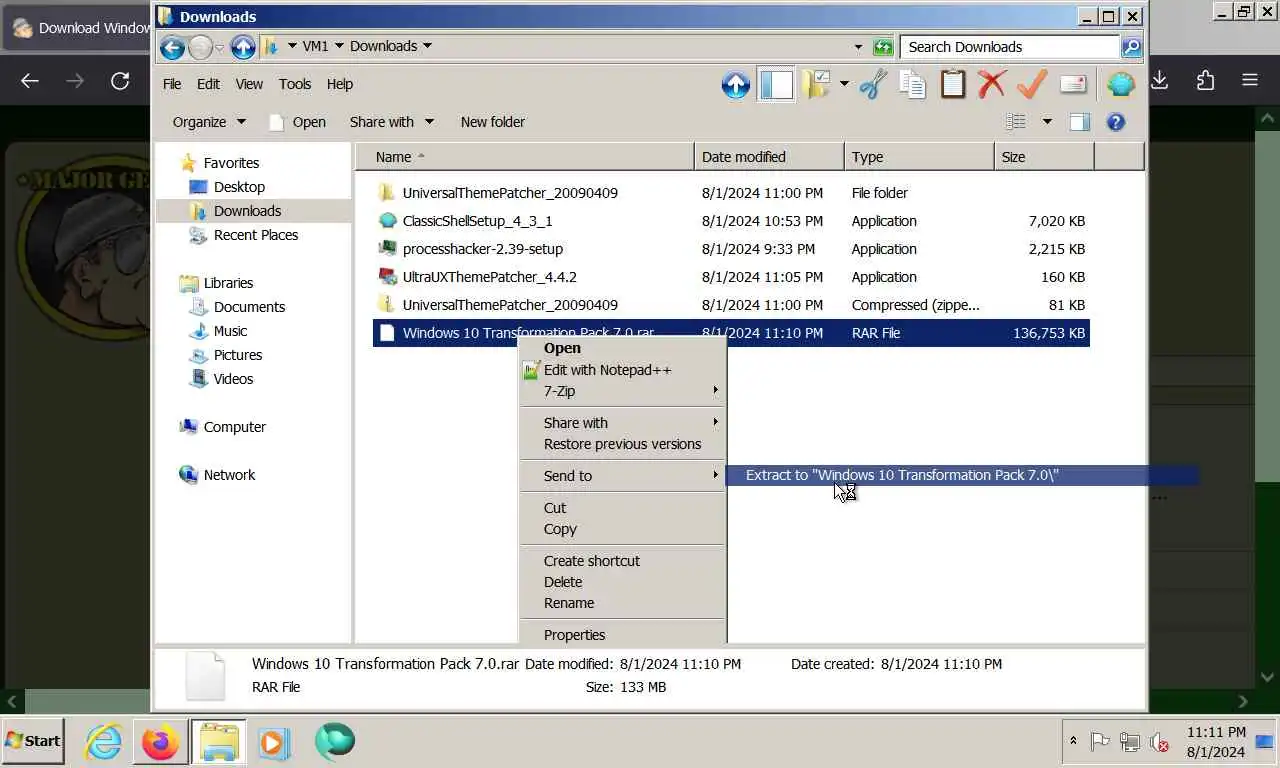Click the blue Up arrow in the Classic Shell toolbar

pyautogui.click(x=736, y=85)
